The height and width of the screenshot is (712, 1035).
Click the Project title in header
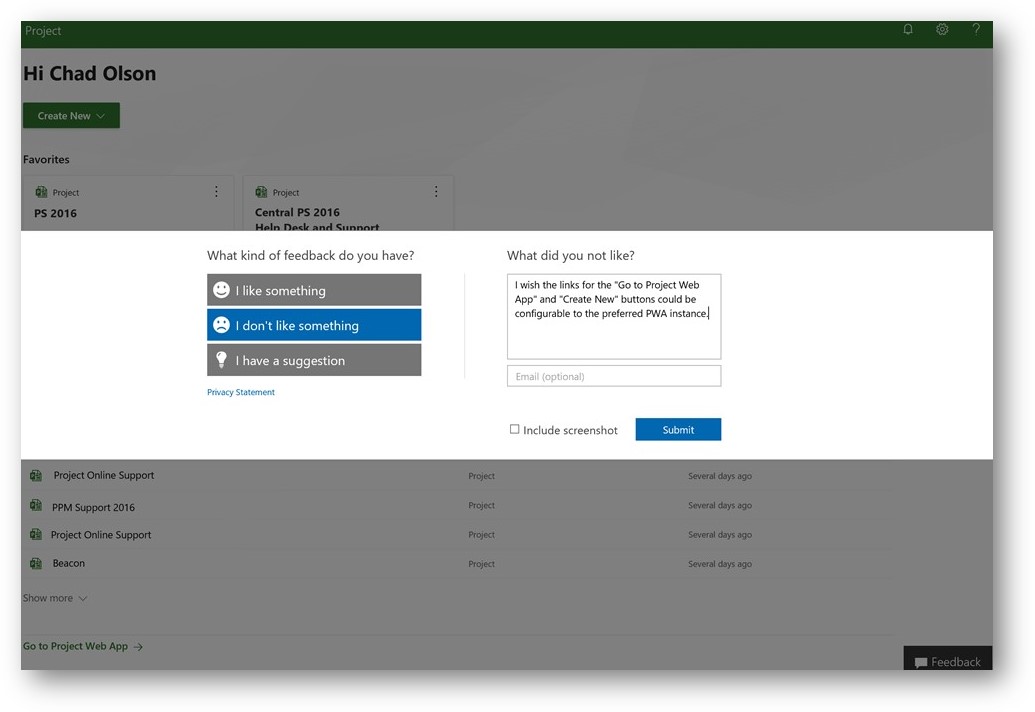tap(43, 30)
